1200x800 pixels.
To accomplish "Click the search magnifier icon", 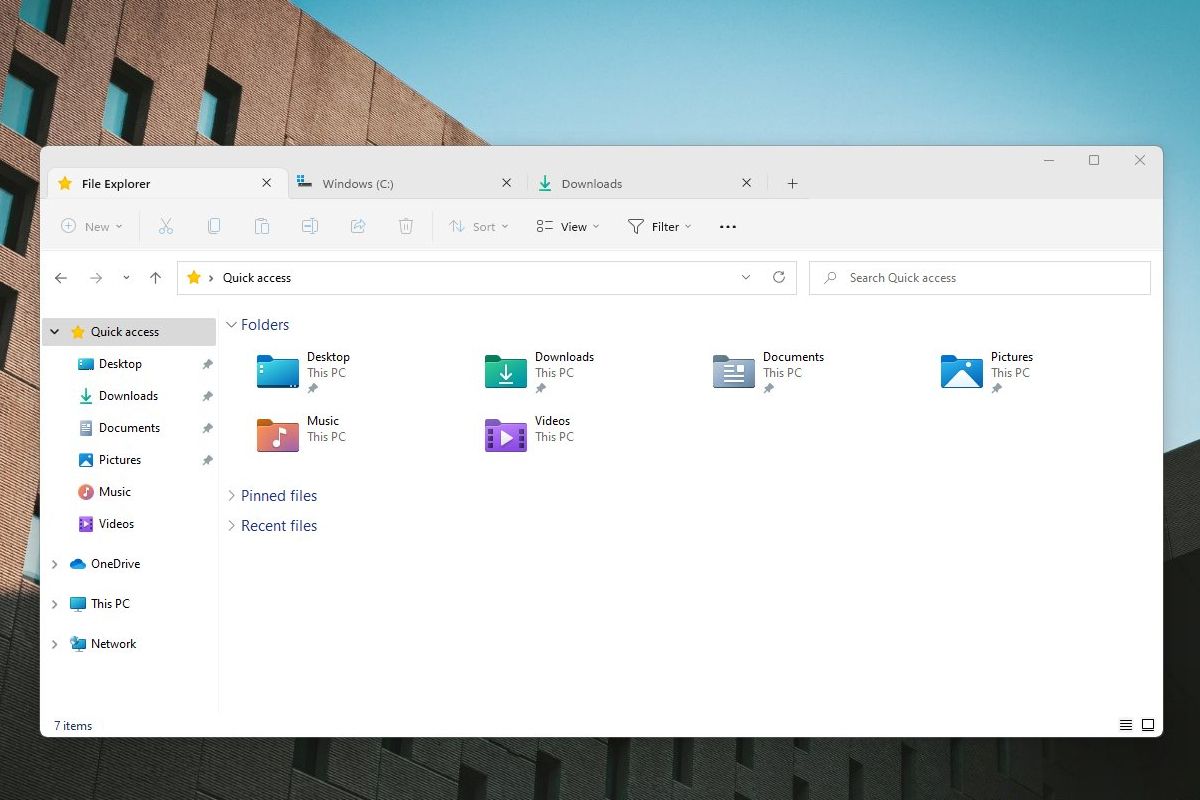I will click(830, 278).
